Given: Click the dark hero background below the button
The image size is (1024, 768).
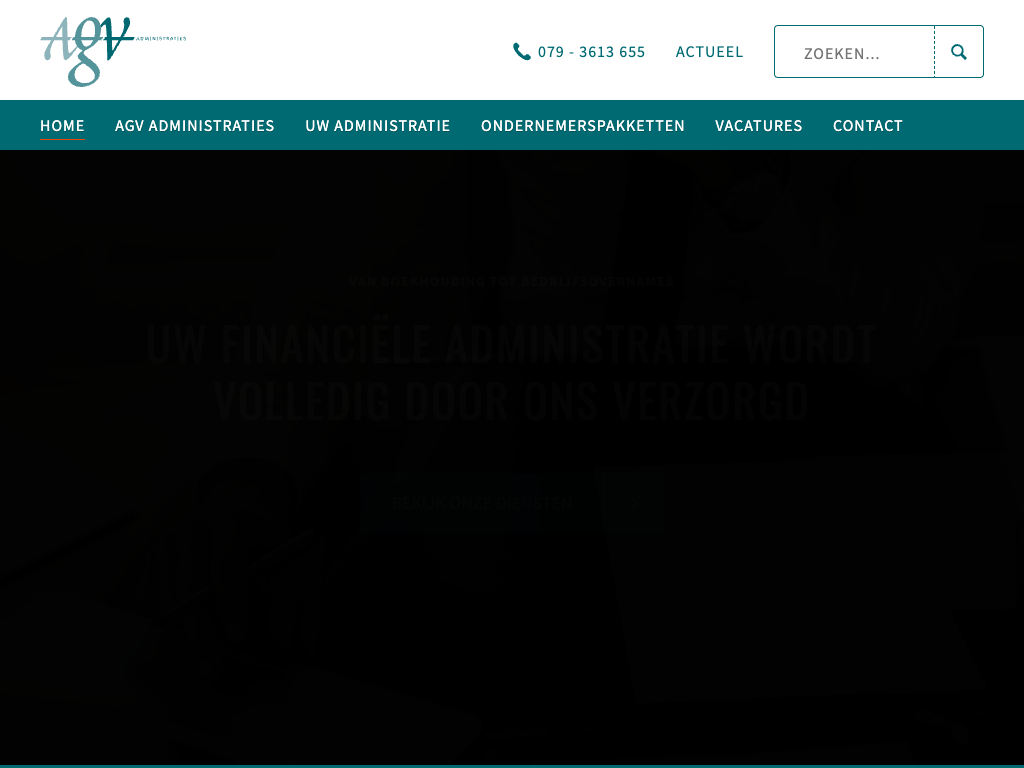Looking at the screenshot, I should [x=511, y=640].
